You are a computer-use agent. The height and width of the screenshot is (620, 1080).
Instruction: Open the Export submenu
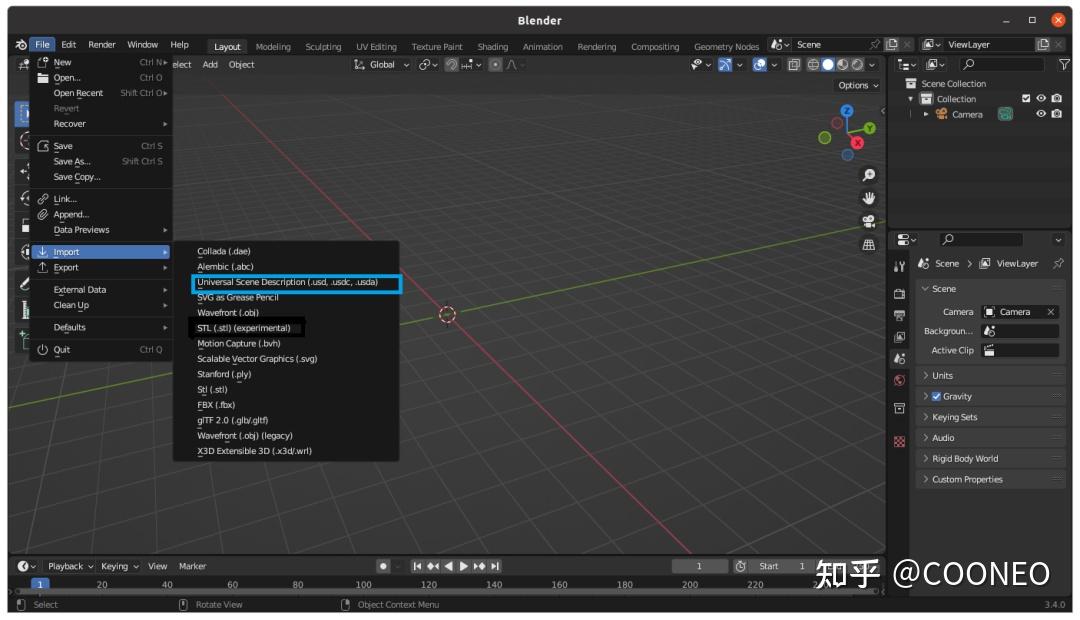pos(102,267)
